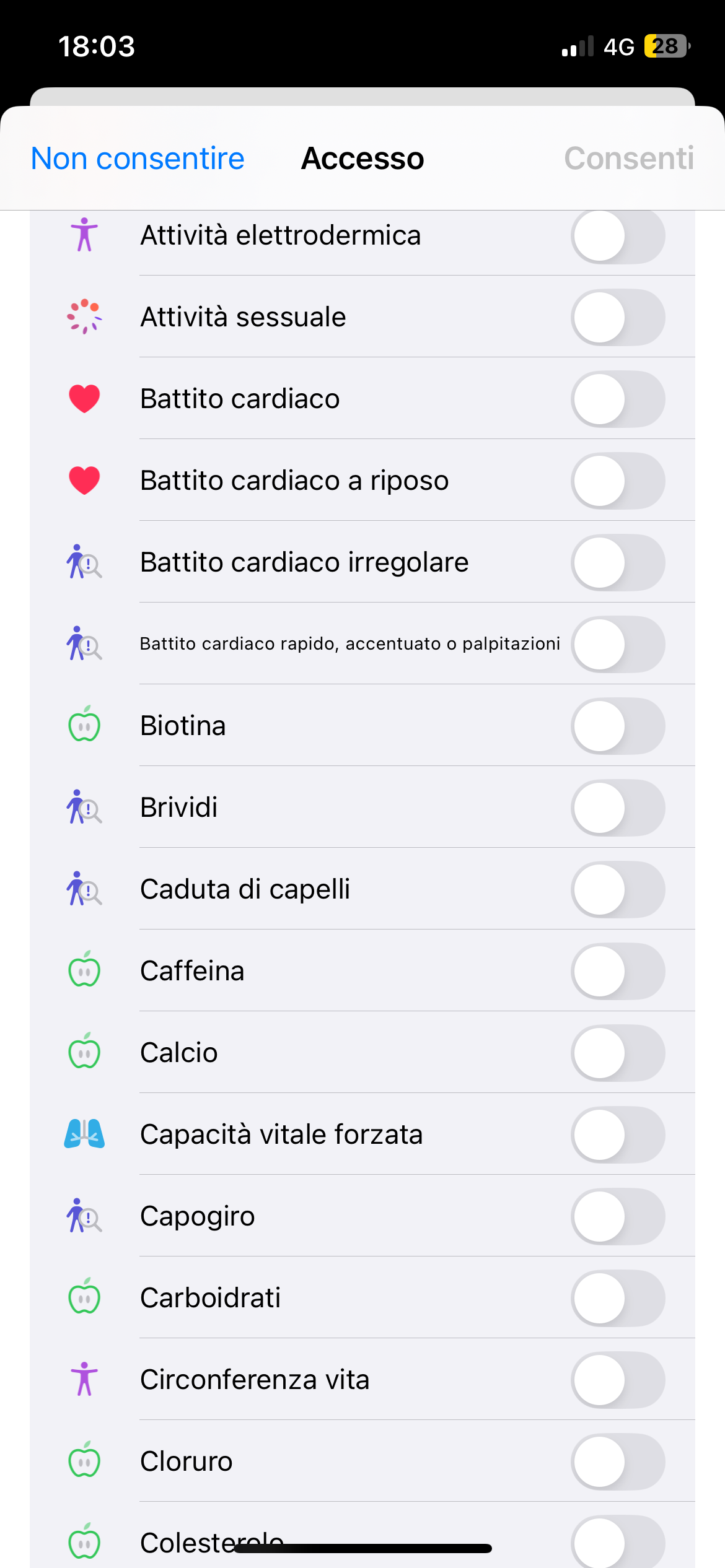This screenshot has height=1568, width=725.
Task: Tap the colorful dots icon for Attività sessuale
Action: click(x=84, y=317)
